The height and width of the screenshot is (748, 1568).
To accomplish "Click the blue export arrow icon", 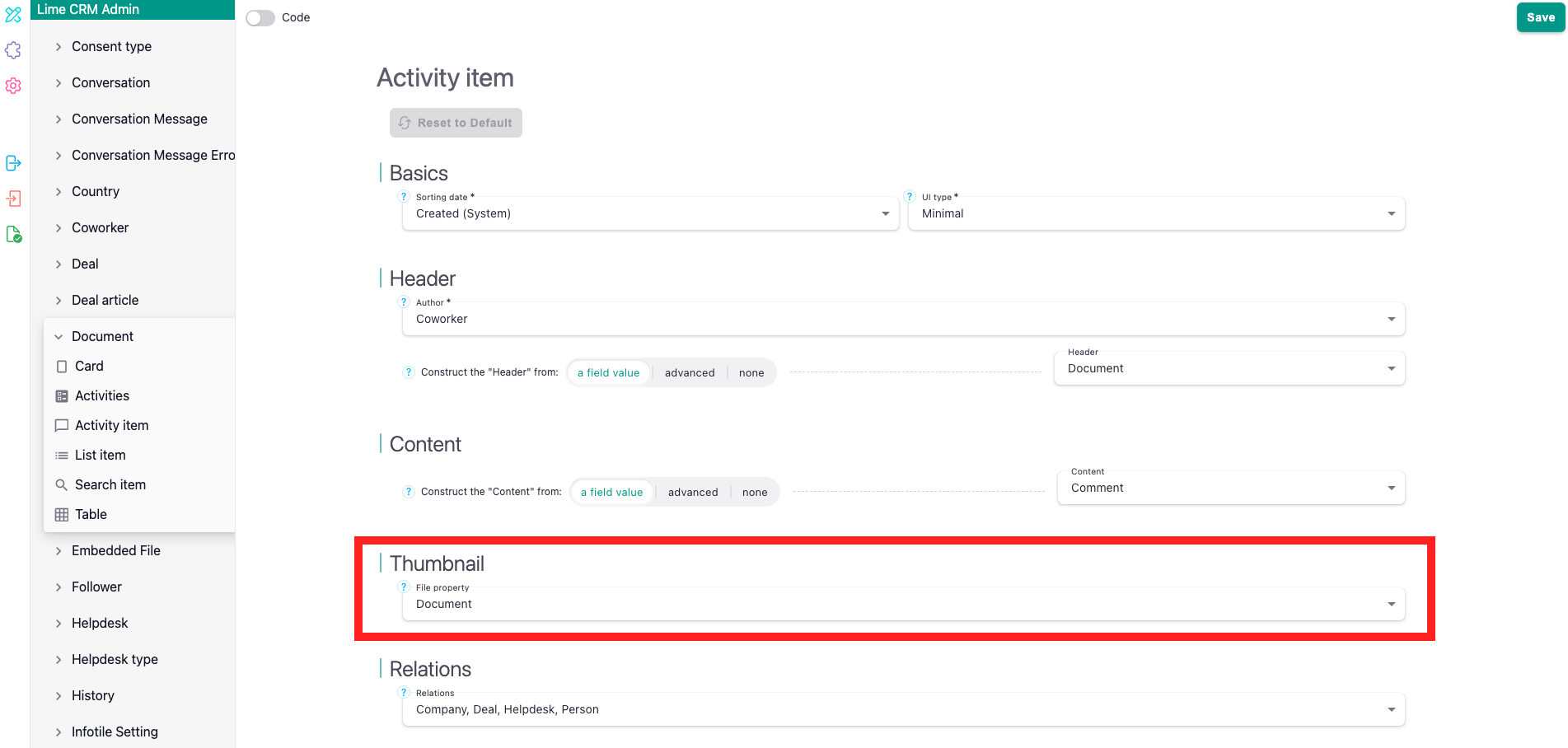I will click(13, 163).
